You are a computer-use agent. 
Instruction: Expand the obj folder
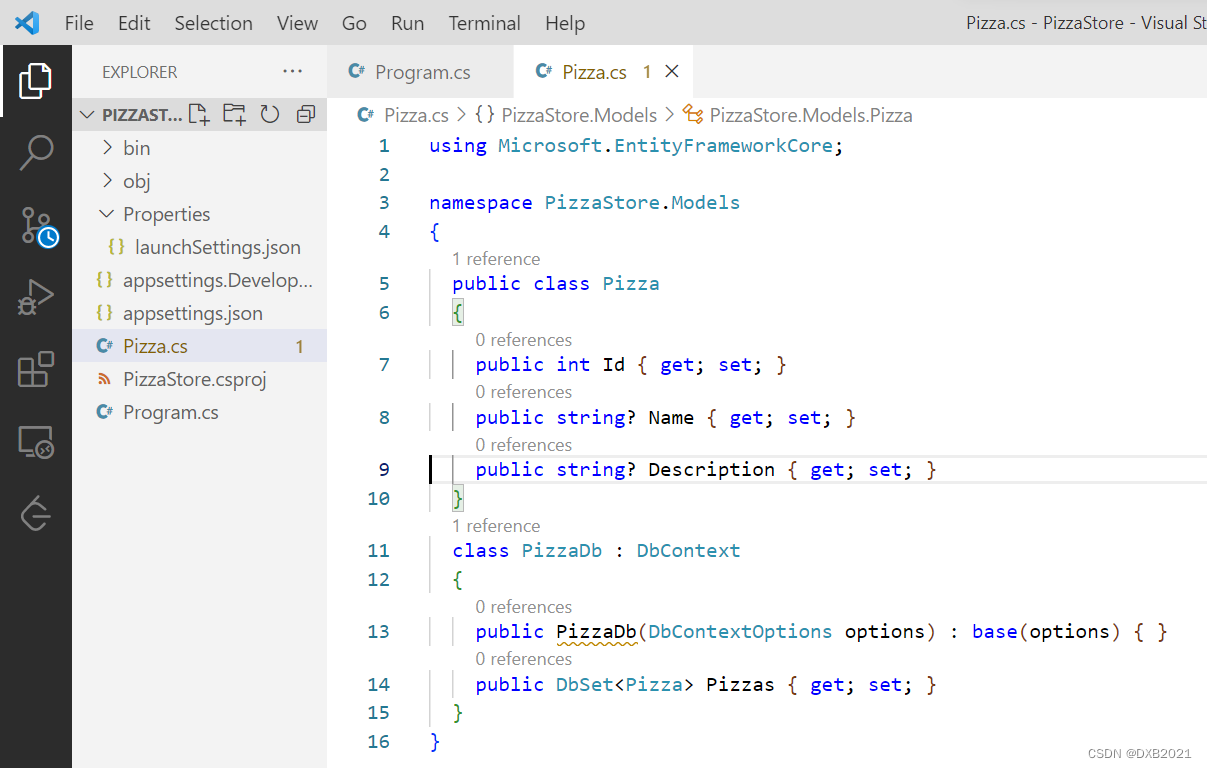[x=199, y=181]
